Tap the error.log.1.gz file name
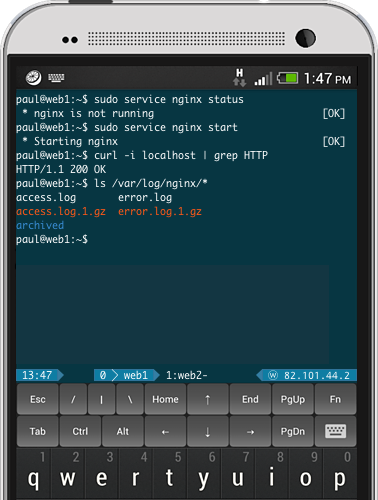Viewport: 378px width, 500px height. [160, 211]
